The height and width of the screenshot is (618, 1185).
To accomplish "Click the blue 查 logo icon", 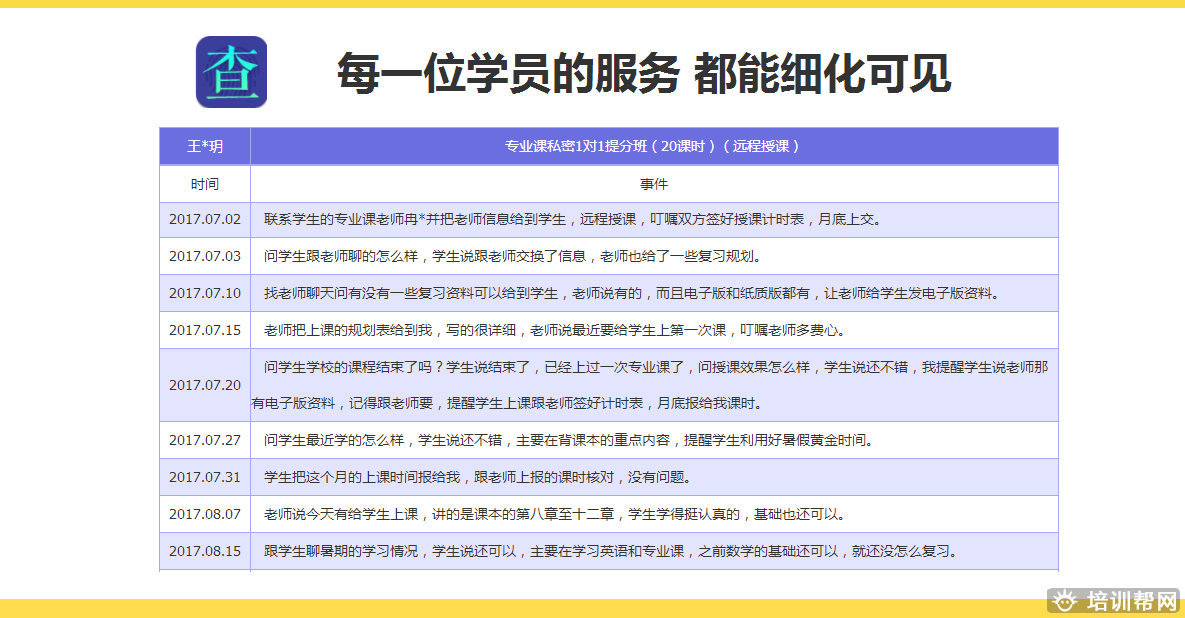I will click(x=231, y=72).
